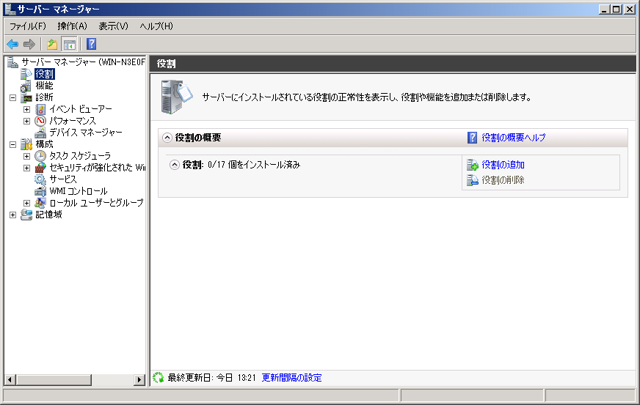The width and height of the screenshot is (640, 405).
Task: Click the Forward arrow toolbar icon
Action: pyautogui.click(x=29, y=44)
